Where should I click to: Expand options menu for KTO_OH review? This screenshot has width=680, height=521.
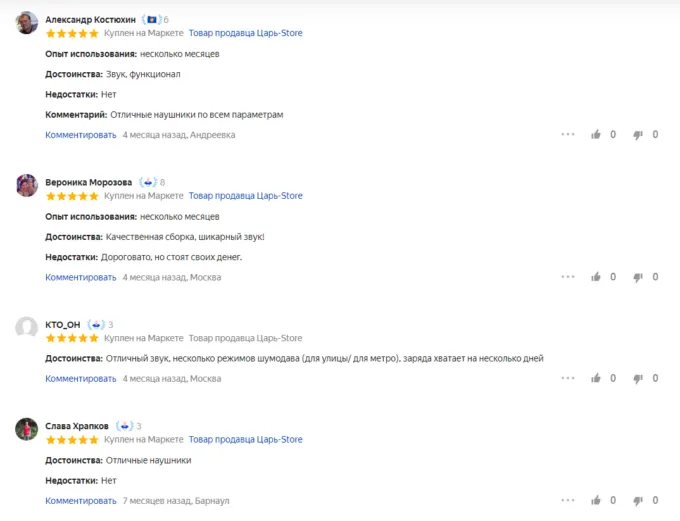click(568, 378)
